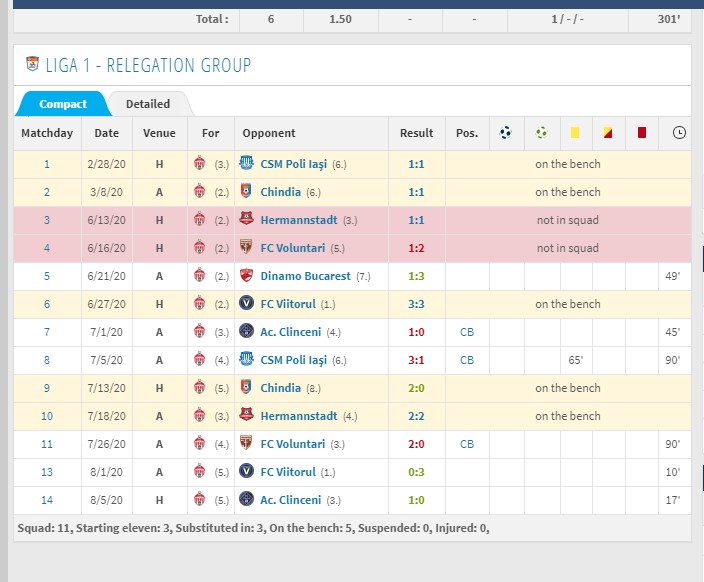
Task: Click the matchday 8 number link
Action: 46,360
